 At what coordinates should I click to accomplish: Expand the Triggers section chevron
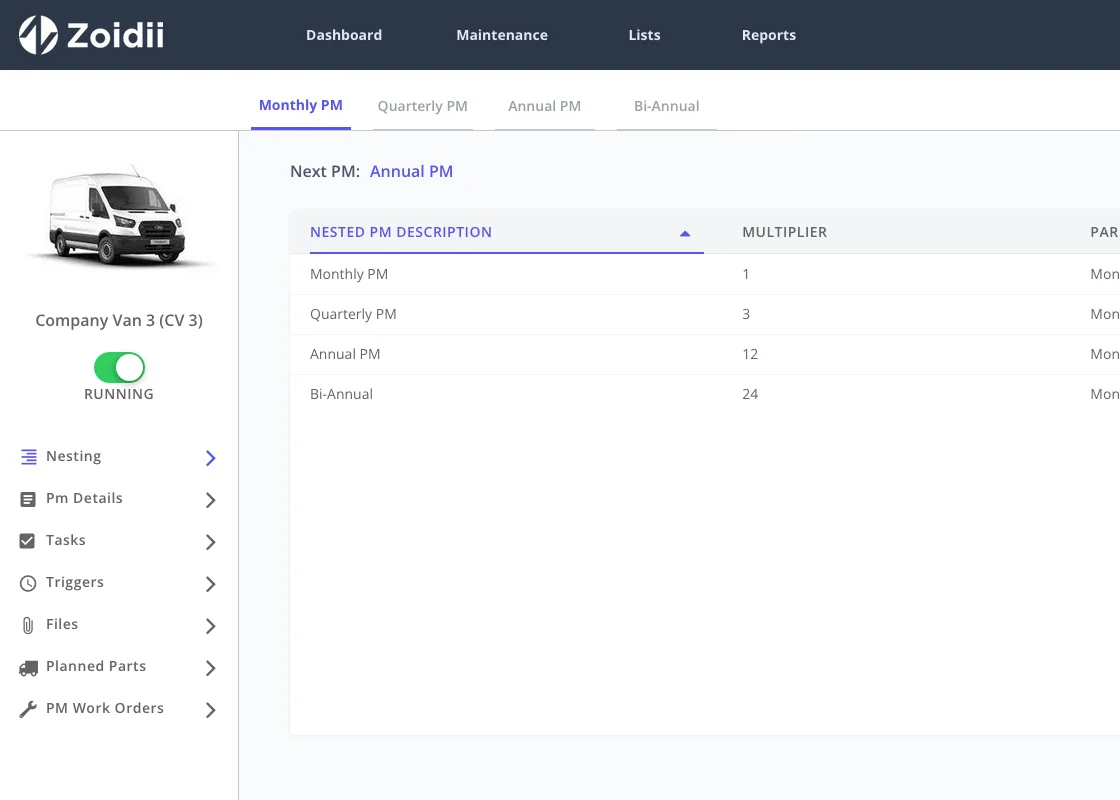211,584
